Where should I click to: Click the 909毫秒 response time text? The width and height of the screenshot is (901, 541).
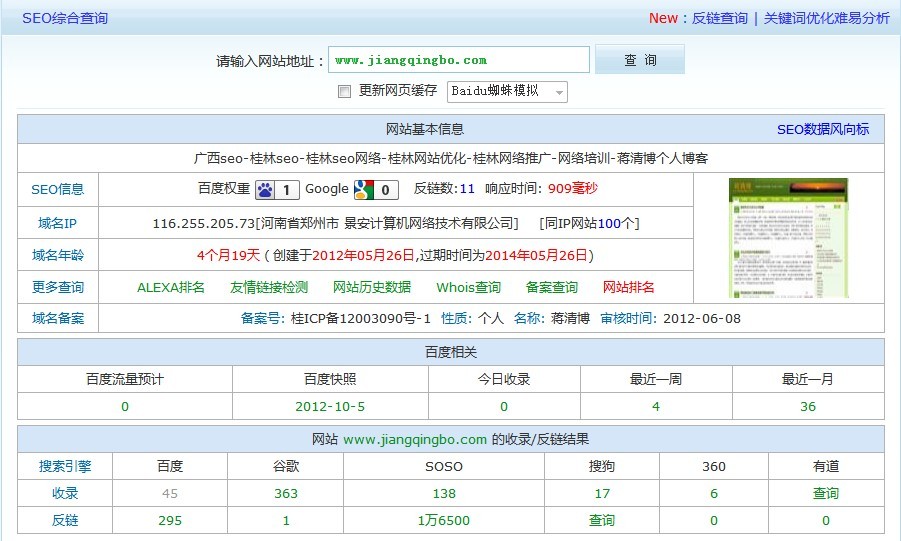(x=572, y=189)
